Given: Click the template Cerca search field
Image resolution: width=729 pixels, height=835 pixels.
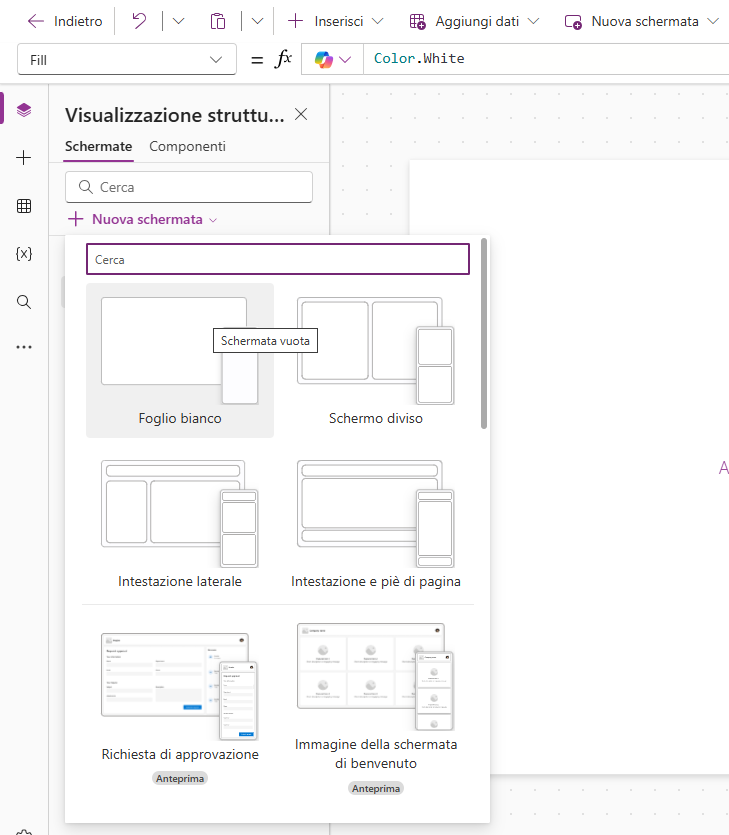Looking at the screenshot, I should [x=278, y=259].
